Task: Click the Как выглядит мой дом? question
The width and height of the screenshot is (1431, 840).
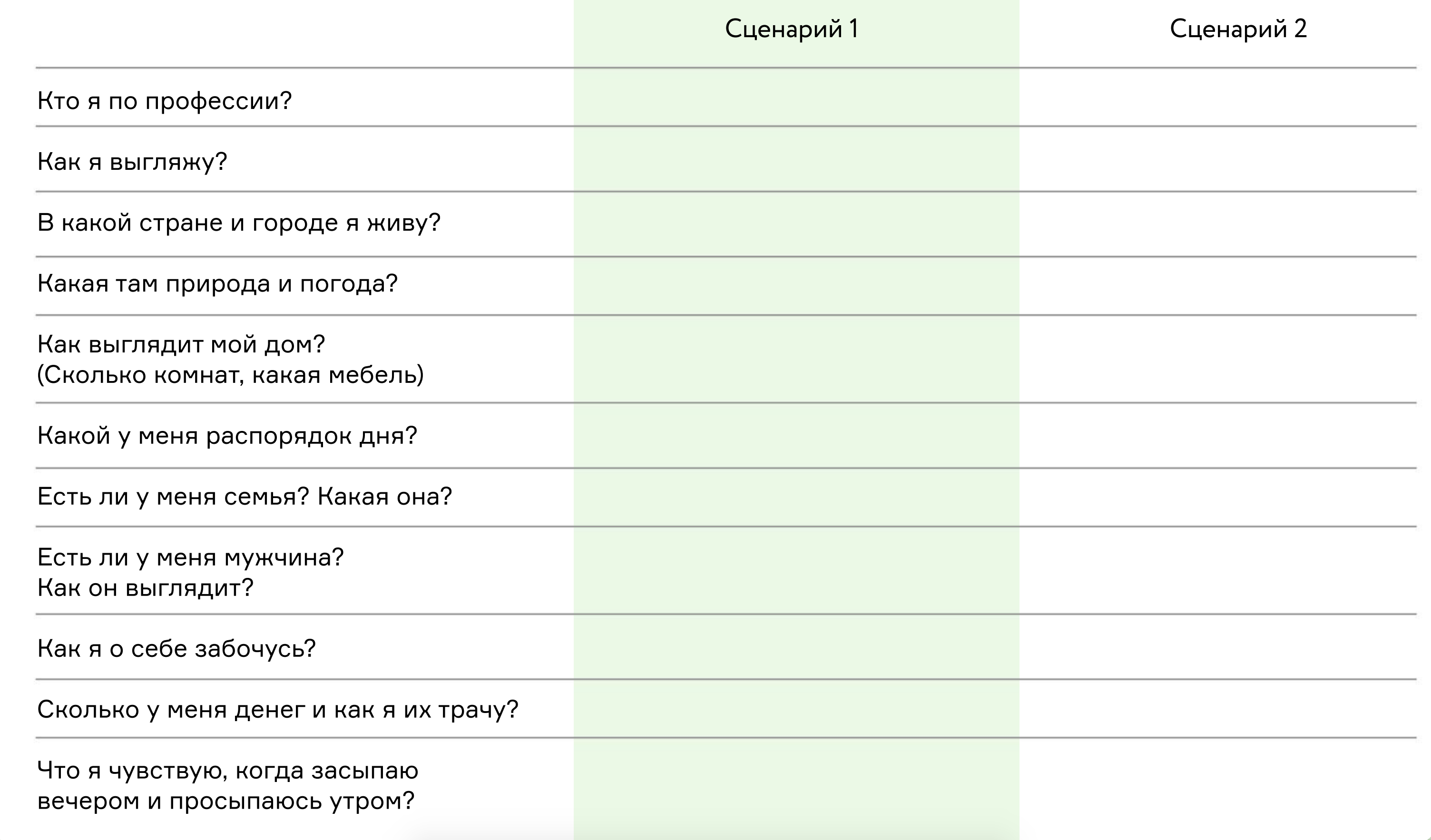Action: point(181,344)
